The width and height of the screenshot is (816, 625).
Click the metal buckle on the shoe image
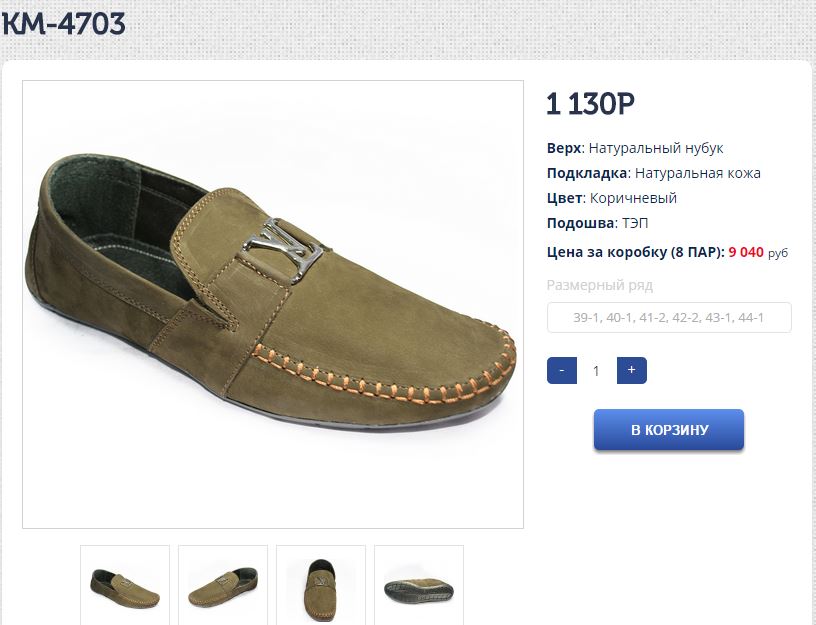(281, 246)
